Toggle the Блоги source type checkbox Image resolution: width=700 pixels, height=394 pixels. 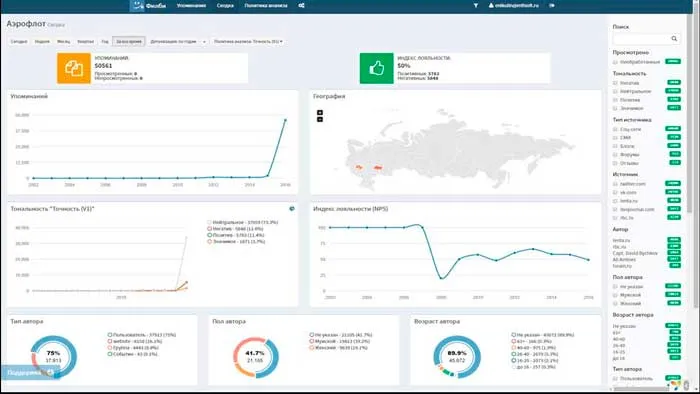point(615,146)
